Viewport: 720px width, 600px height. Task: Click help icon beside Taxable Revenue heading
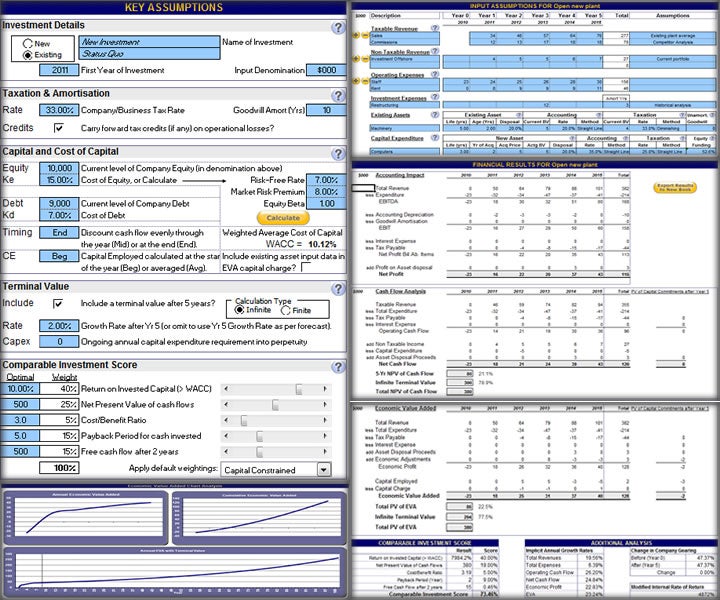tap(434, 28)
